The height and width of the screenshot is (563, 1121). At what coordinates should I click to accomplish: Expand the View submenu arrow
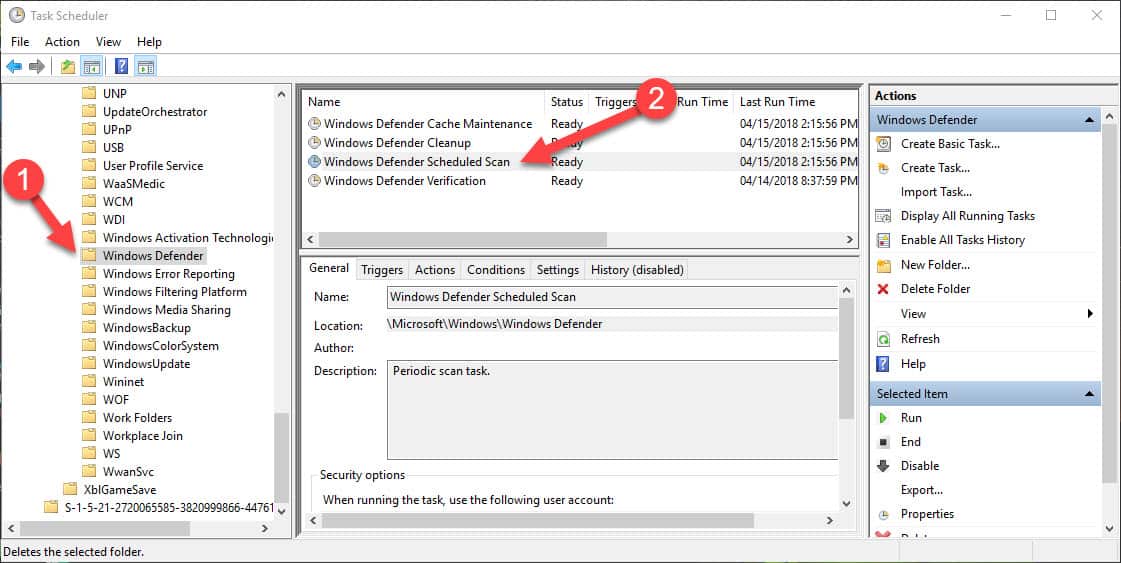(1090, 313)
